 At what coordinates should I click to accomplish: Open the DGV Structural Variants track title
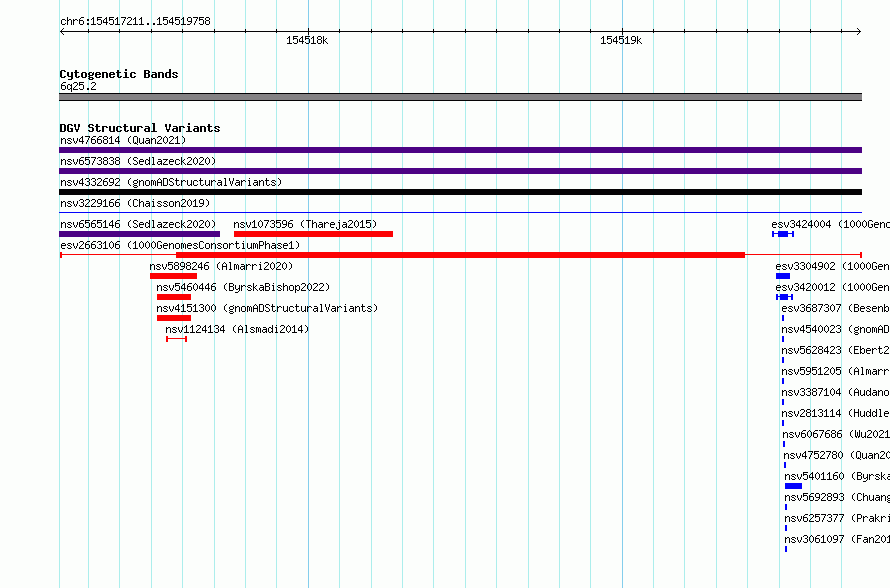tap(140, 128)
